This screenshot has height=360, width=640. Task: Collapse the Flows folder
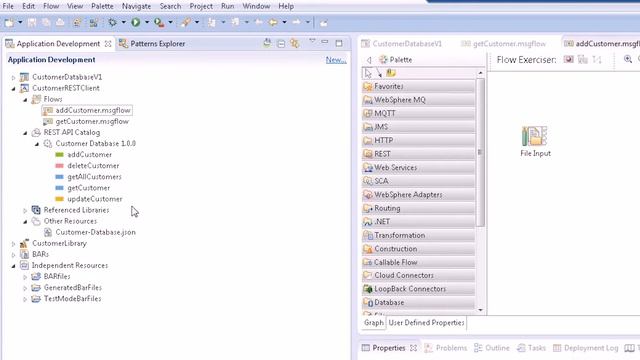(25, 100)
